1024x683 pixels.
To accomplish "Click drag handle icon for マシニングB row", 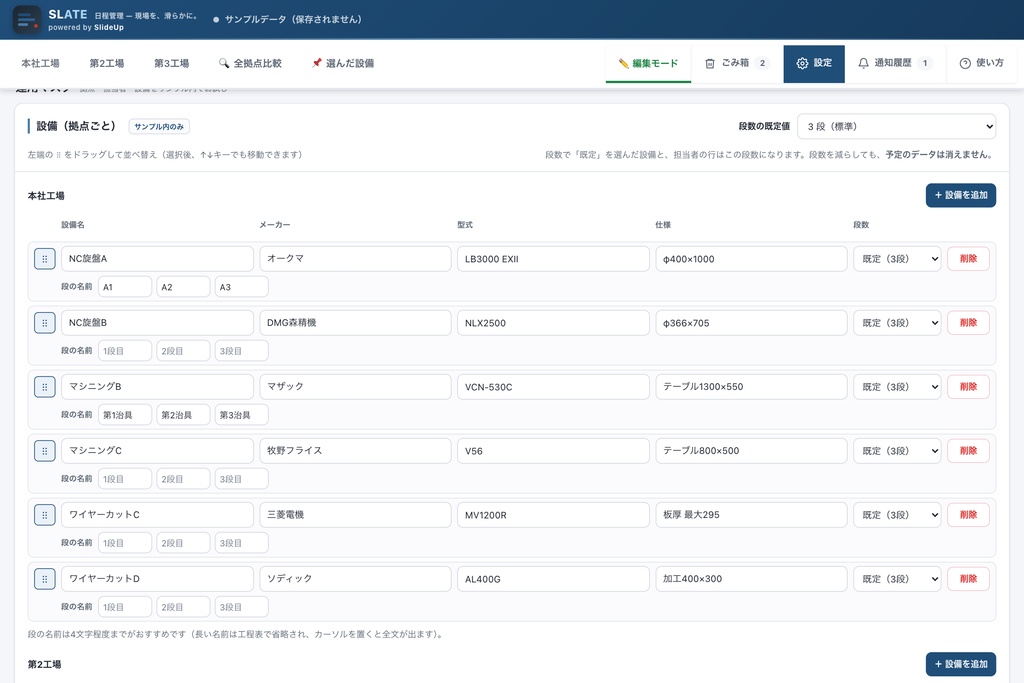I will [44, 387].
